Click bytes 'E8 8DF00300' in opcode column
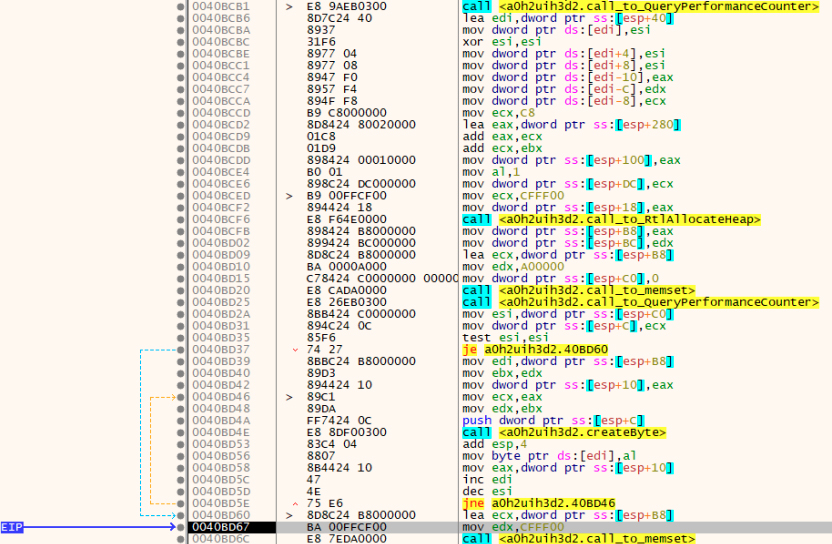832x544 pixels. point(346,432)
